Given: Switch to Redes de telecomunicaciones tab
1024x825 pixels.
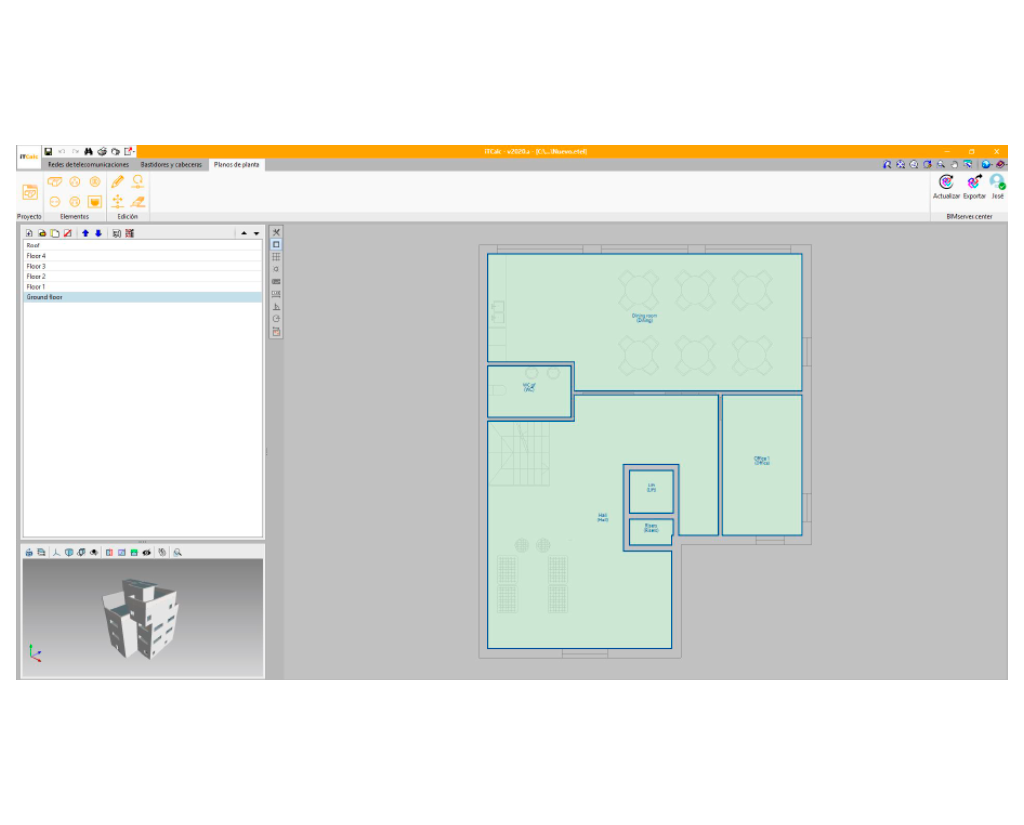Looking at the screenshot, I should (x=89, y=164).
